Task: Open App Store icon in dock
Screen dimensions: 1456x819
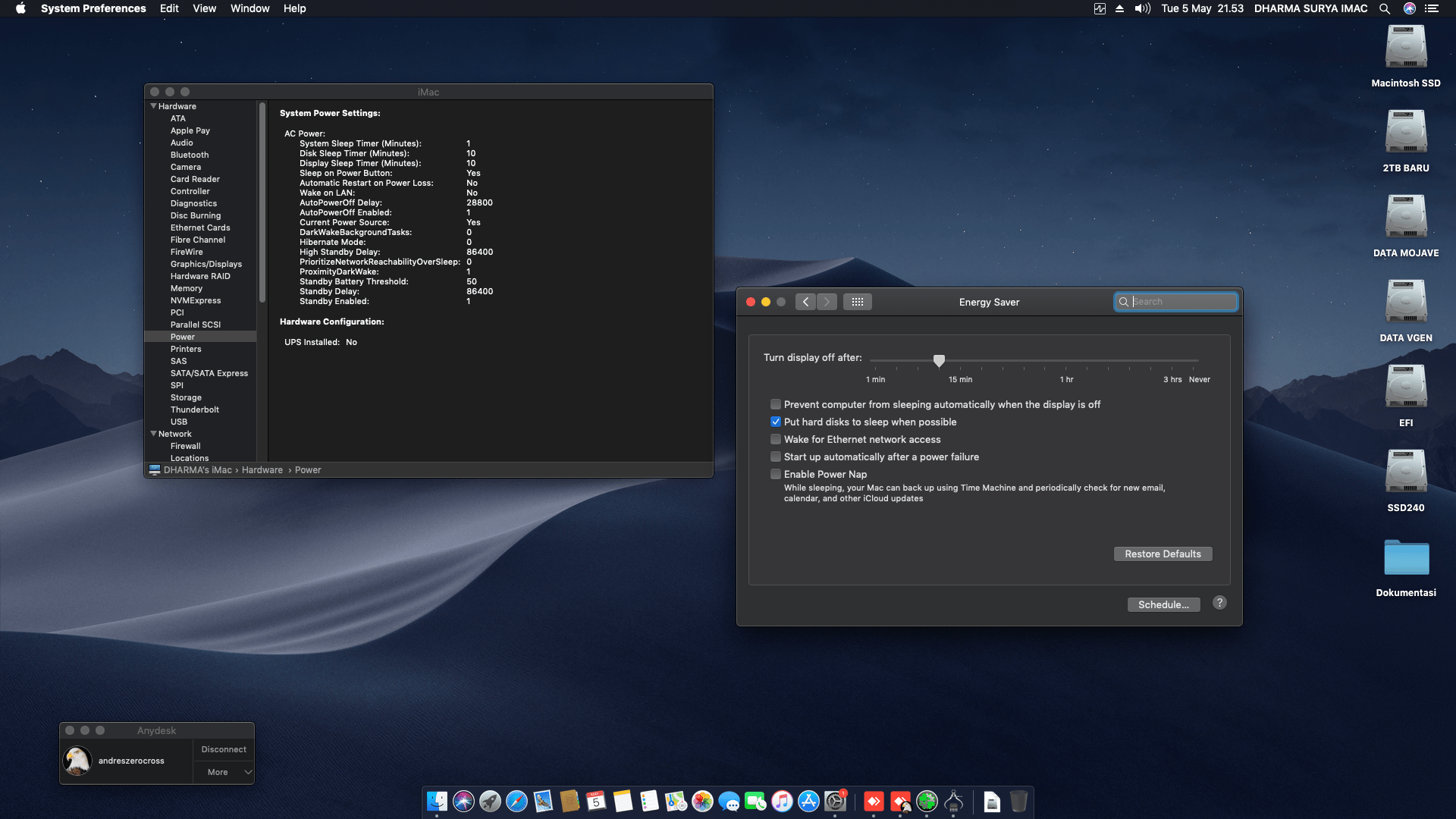Action: (808, 801)
